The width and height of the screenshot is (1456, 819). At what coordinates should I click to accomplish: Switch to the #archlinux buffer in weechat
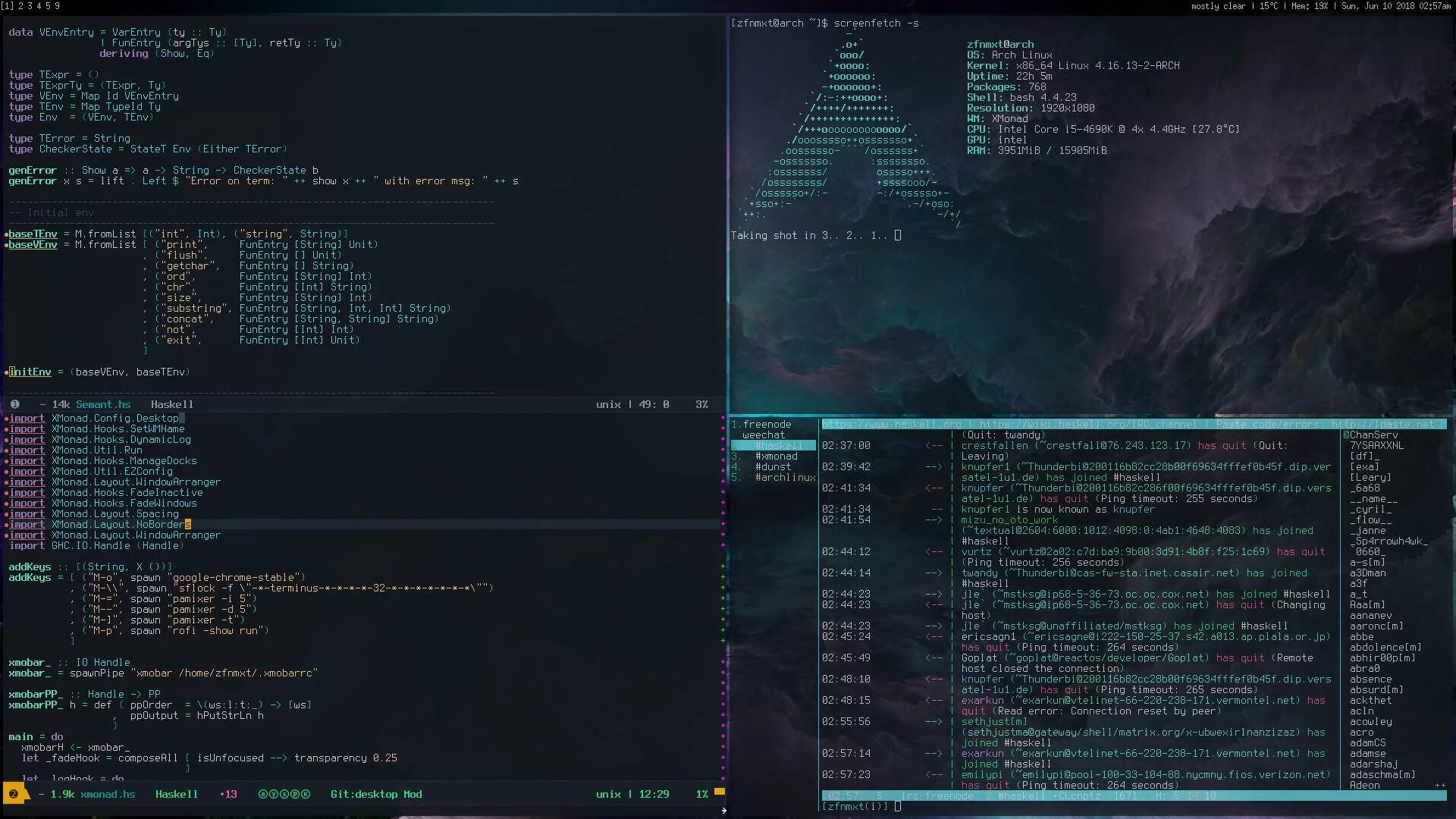pos(785,478)
